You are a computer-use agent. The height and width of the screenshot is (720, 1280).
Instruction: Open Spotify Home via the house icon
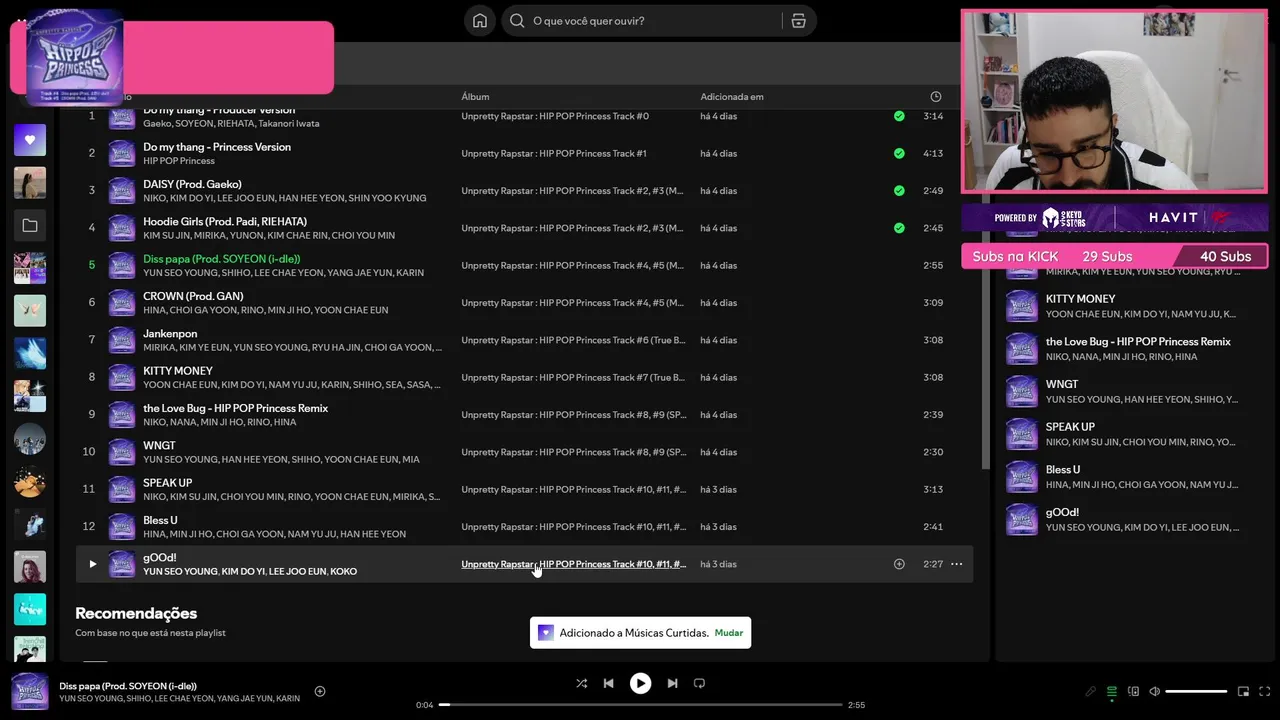click(480, 21)
